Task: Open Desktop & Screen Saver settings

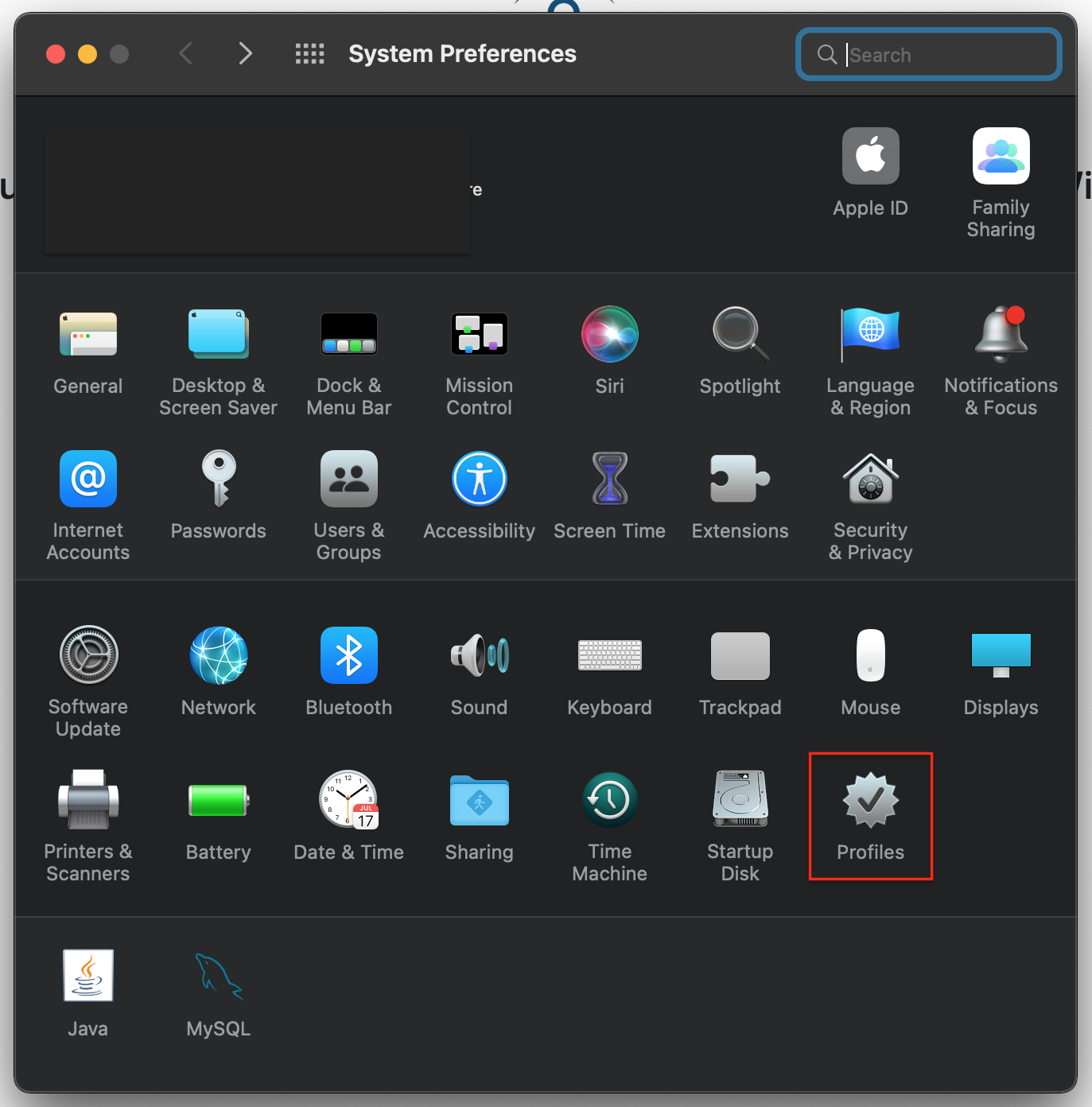Action: (x=218, y=334)
